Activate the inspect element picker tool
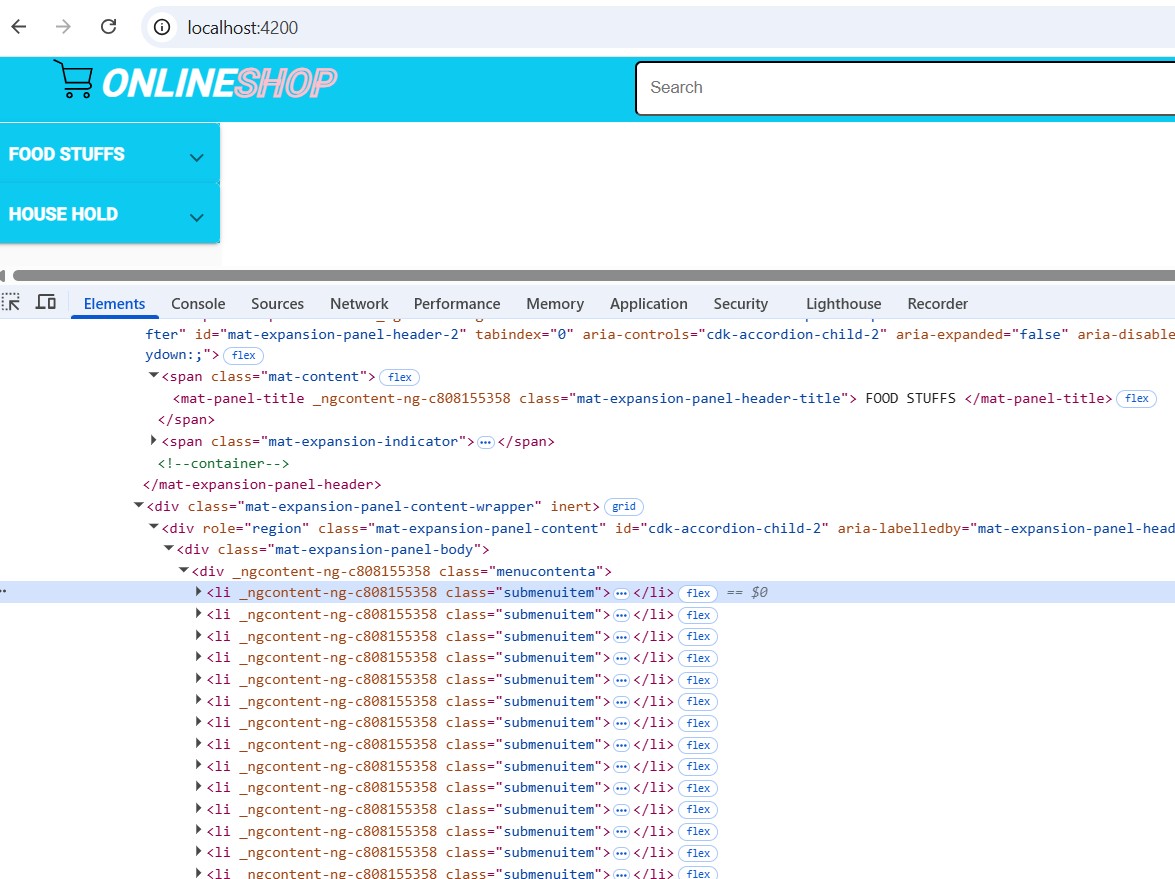The width and height of the screenshot is (1175, 879). [11, 303]
